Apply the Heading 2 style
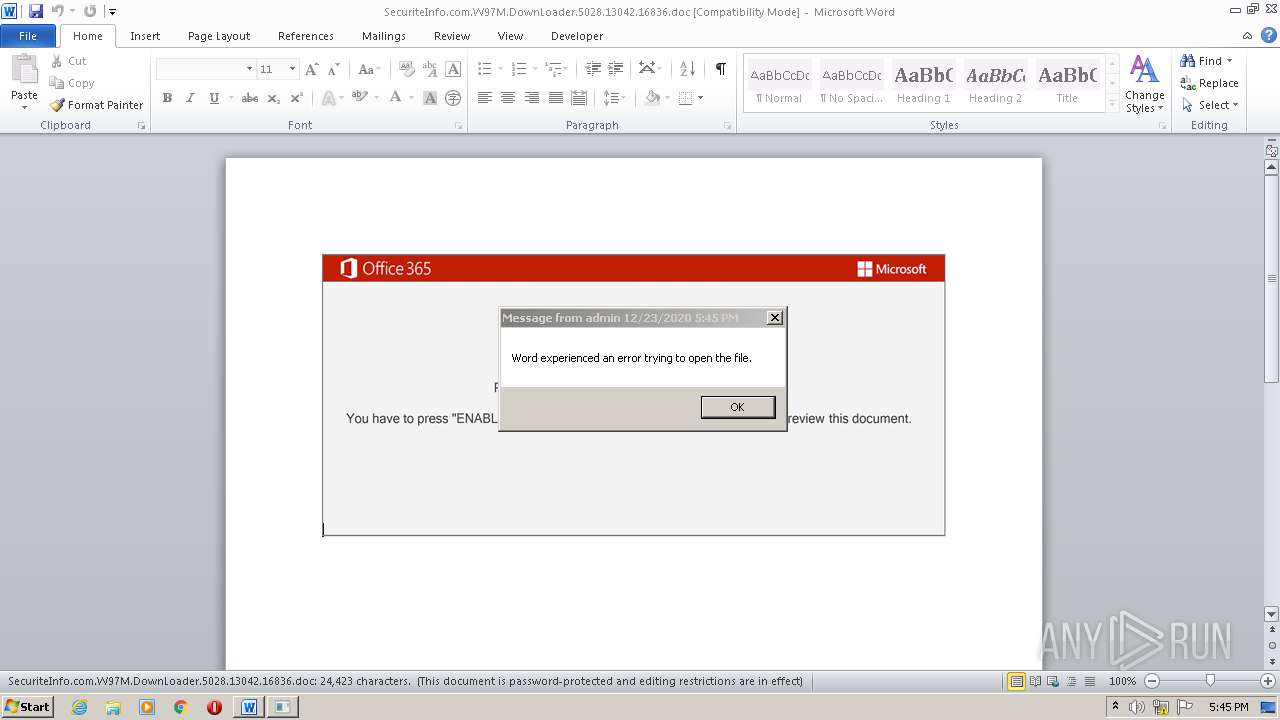 point(995,84)
